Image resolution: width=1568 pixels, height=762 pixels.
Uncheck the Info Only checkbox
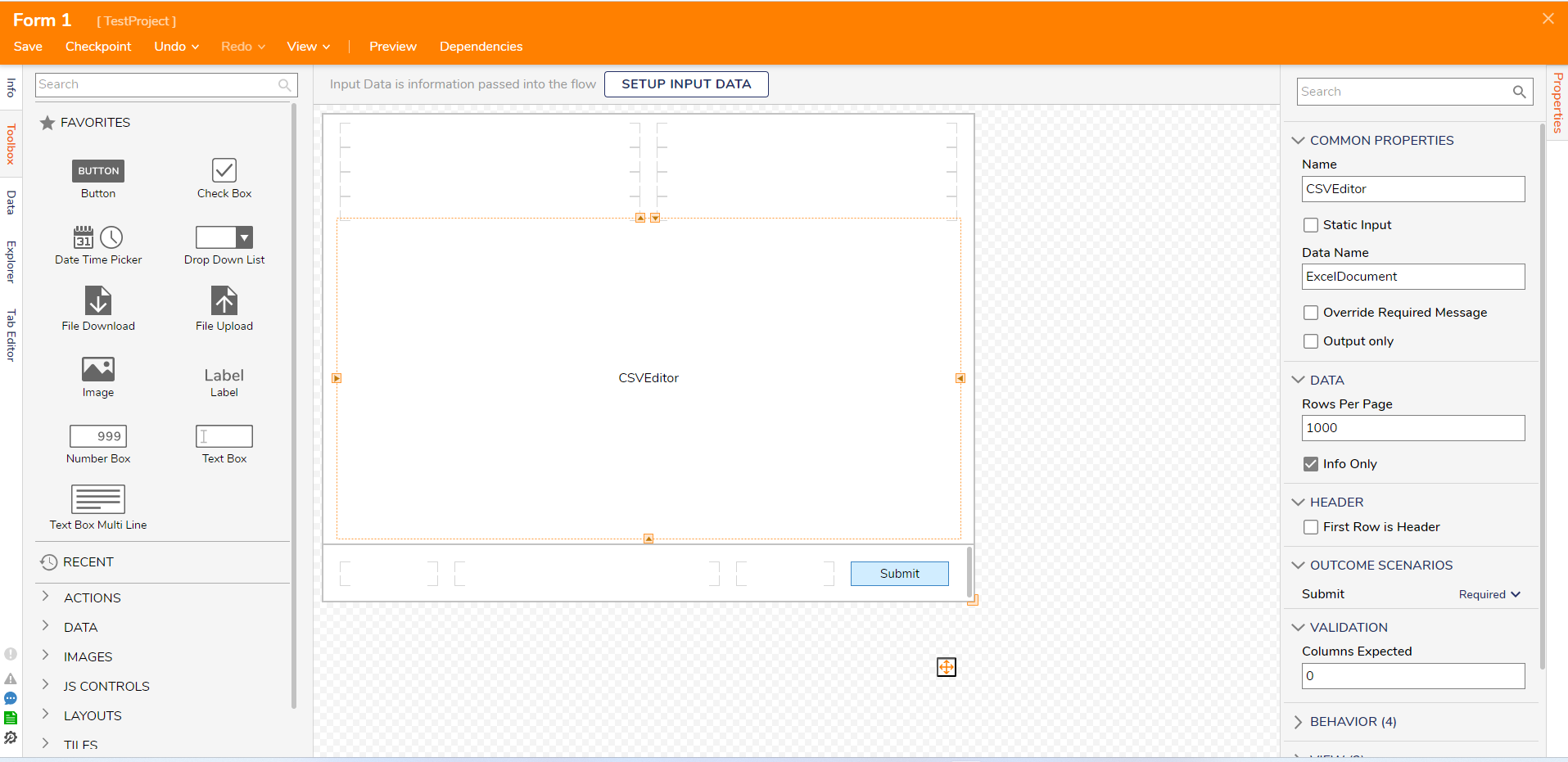coord(1311,464)
